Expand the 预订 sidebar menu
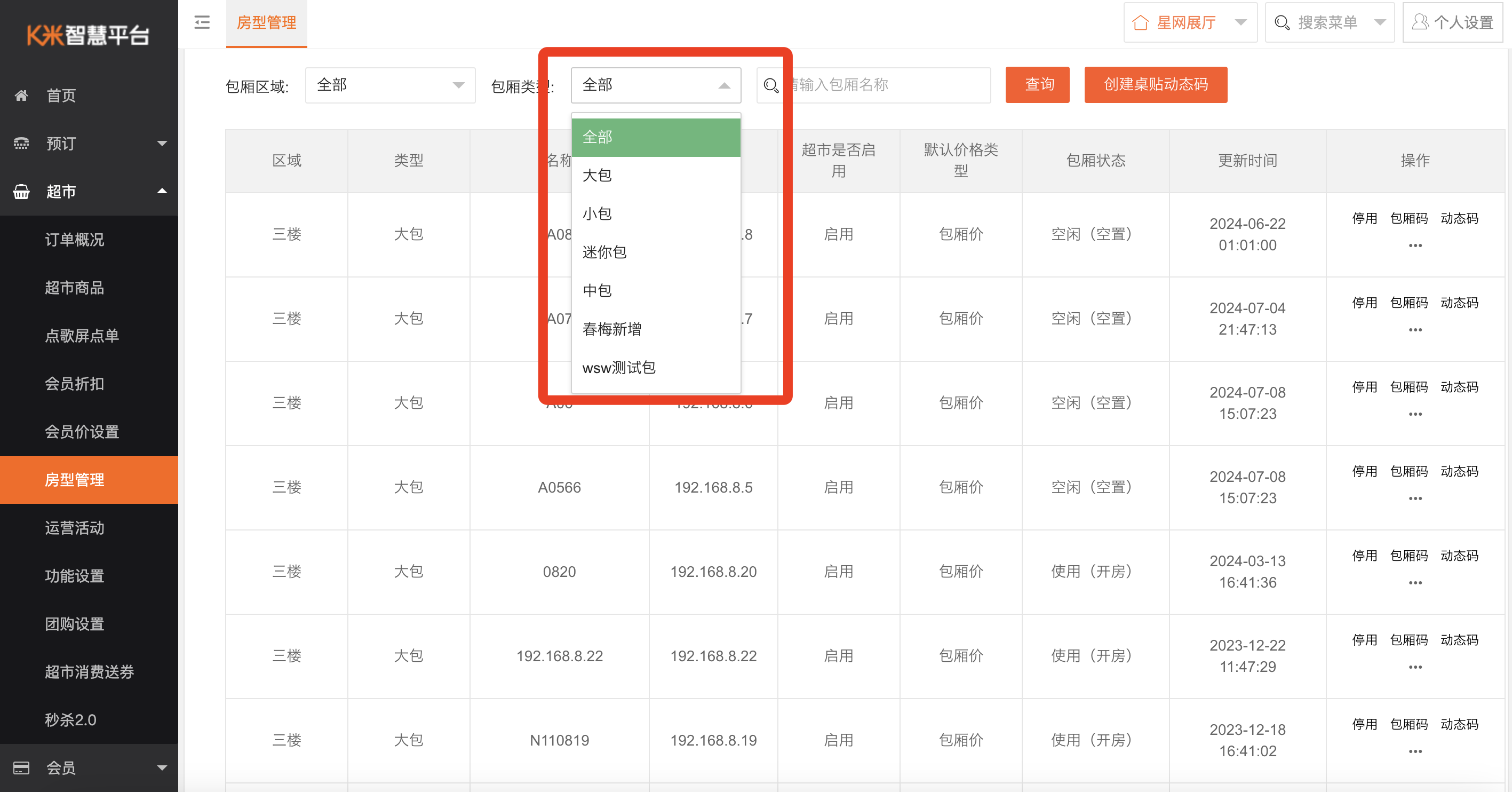1512x792 pixels. point(162,143)
